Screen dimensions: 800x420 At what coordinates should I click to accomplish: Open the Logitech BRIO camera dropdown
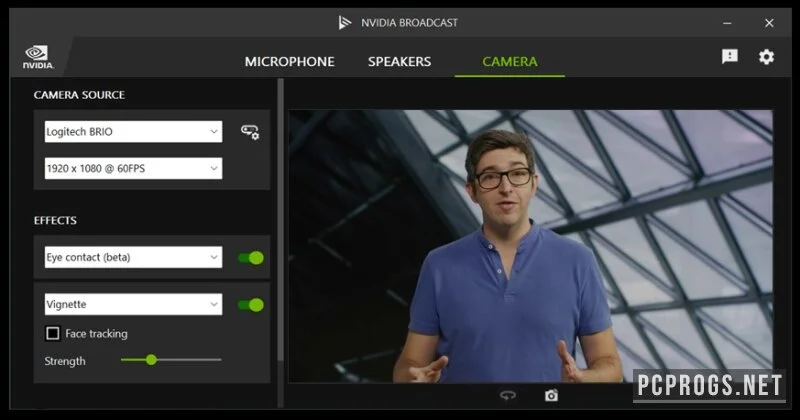133,132
